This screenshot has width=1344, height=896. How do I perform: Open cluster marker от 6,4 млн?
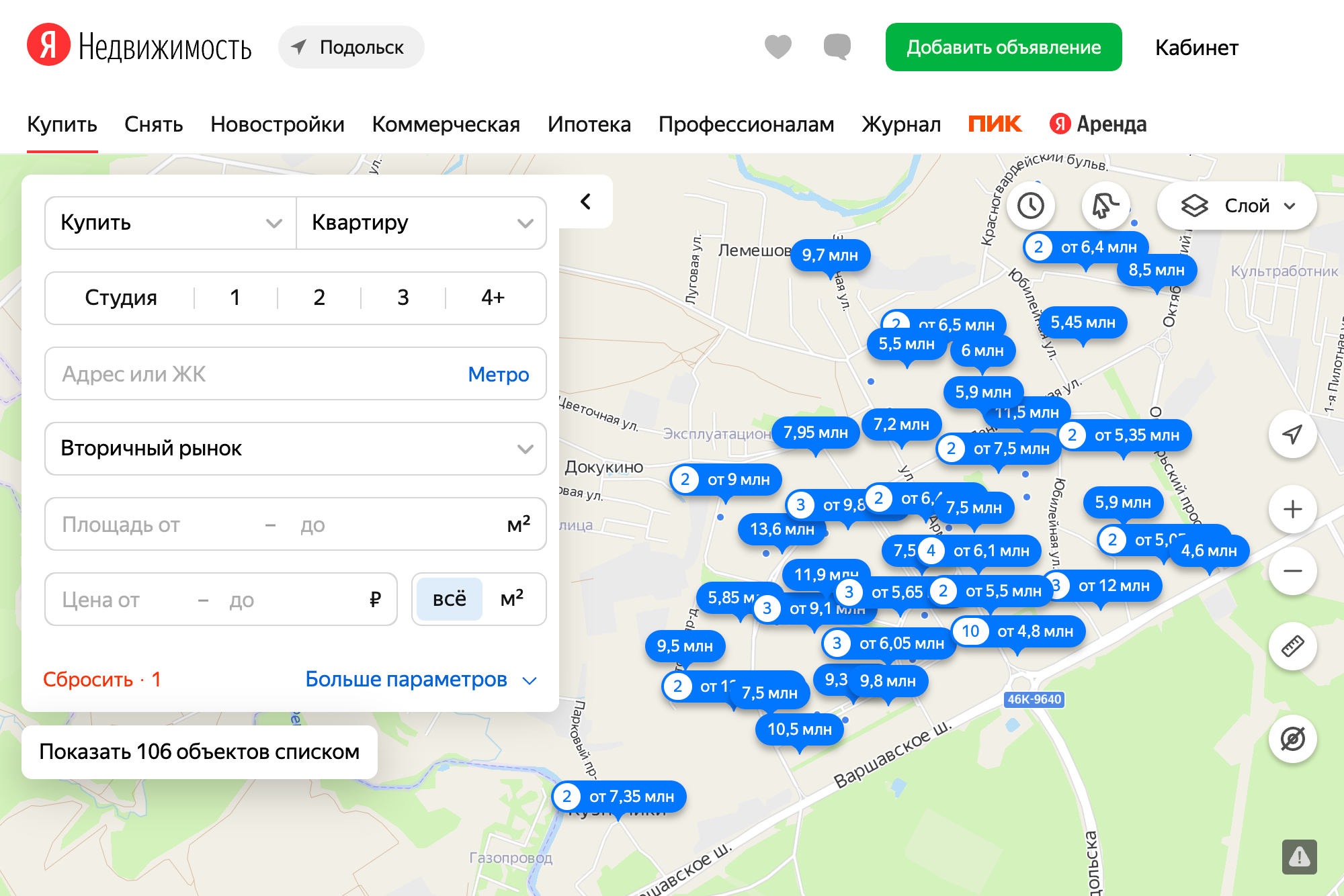(1086, 247)
